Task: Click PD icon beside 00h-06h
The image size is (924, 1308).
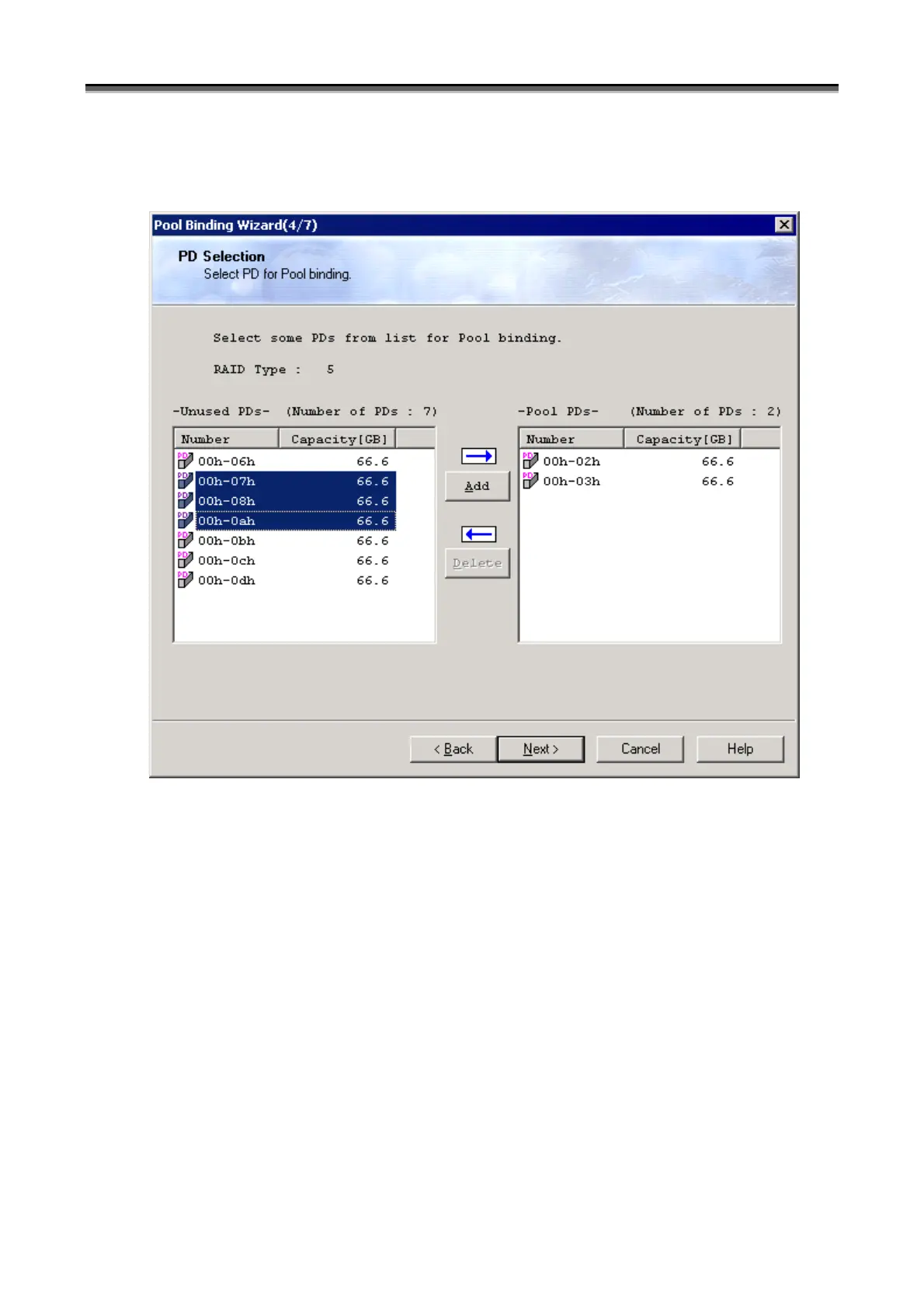Action: [185, 461]
